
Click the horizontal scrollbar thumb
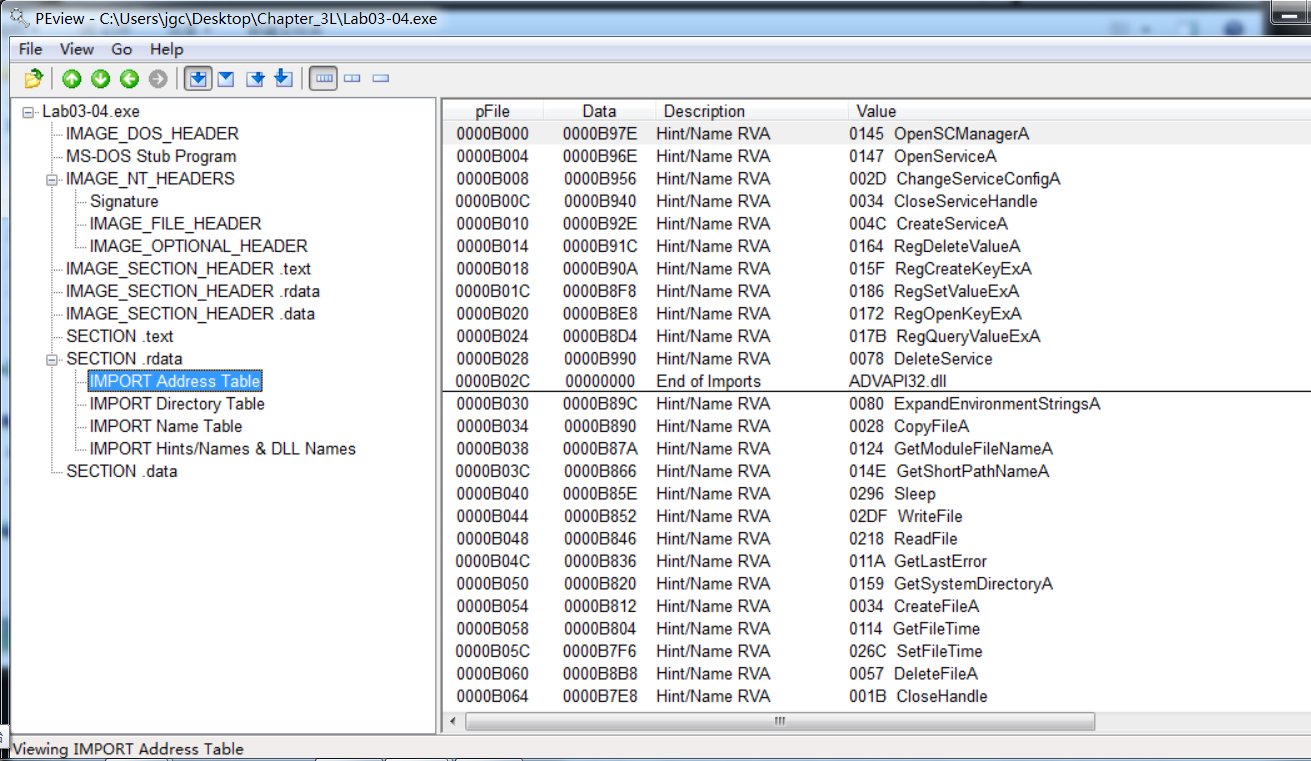[x=780, y=721]
